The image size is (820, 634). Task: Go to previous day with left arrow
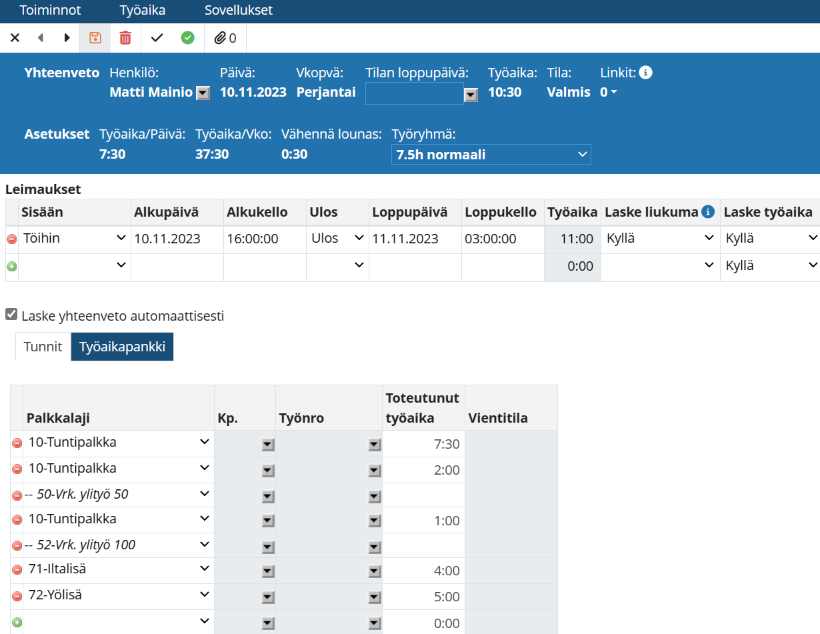pyautogui.click(x=41, y=38)
